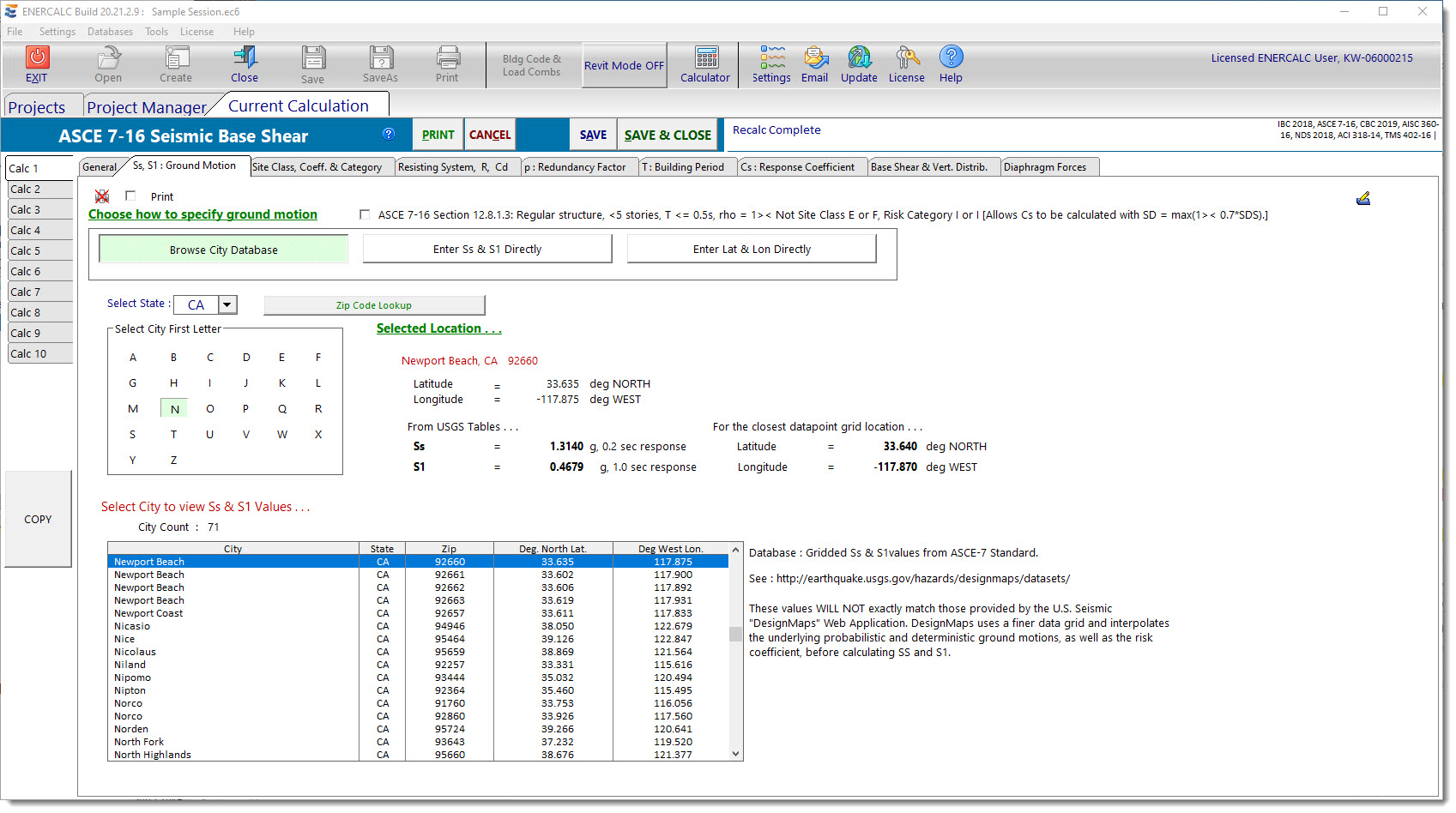Check the ASCE 7-16 Section 12.8.1.3 checkbox
This screenshot has height=813, width=1456.
pyautogui.click(x=365, y=214)
